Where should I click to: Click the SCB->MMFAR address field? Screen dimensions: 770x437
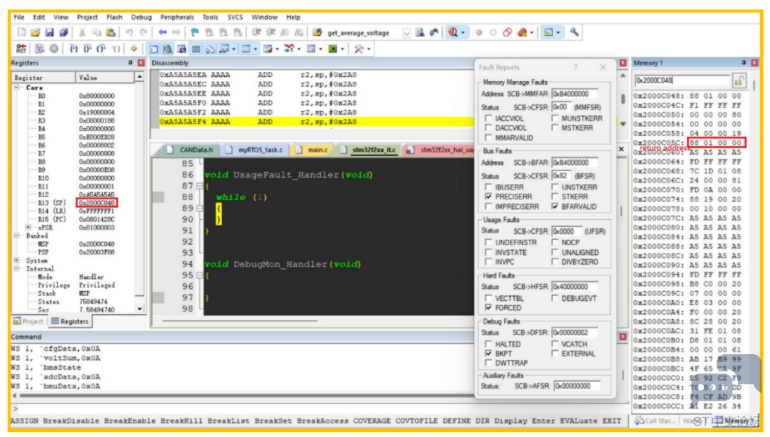tap(575, 94)
